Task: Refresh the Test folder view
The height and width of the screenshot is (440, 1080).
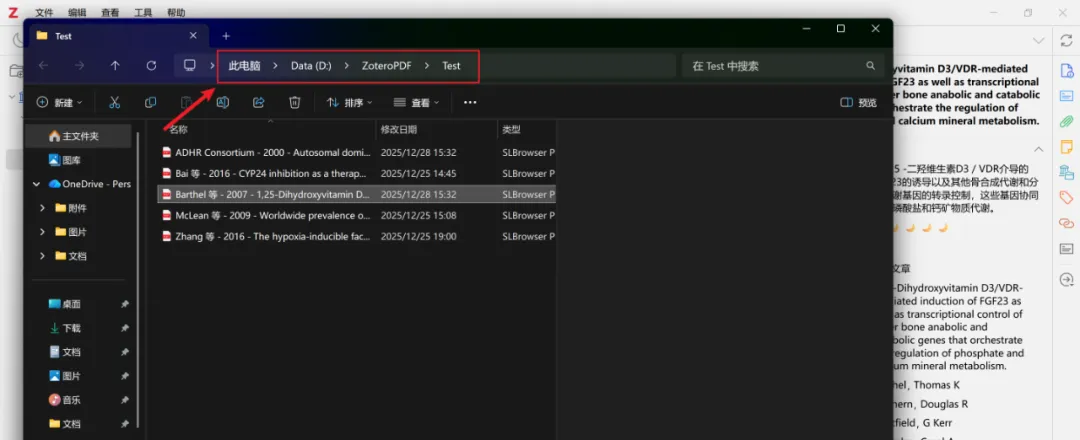Action: tap(152, 65)
